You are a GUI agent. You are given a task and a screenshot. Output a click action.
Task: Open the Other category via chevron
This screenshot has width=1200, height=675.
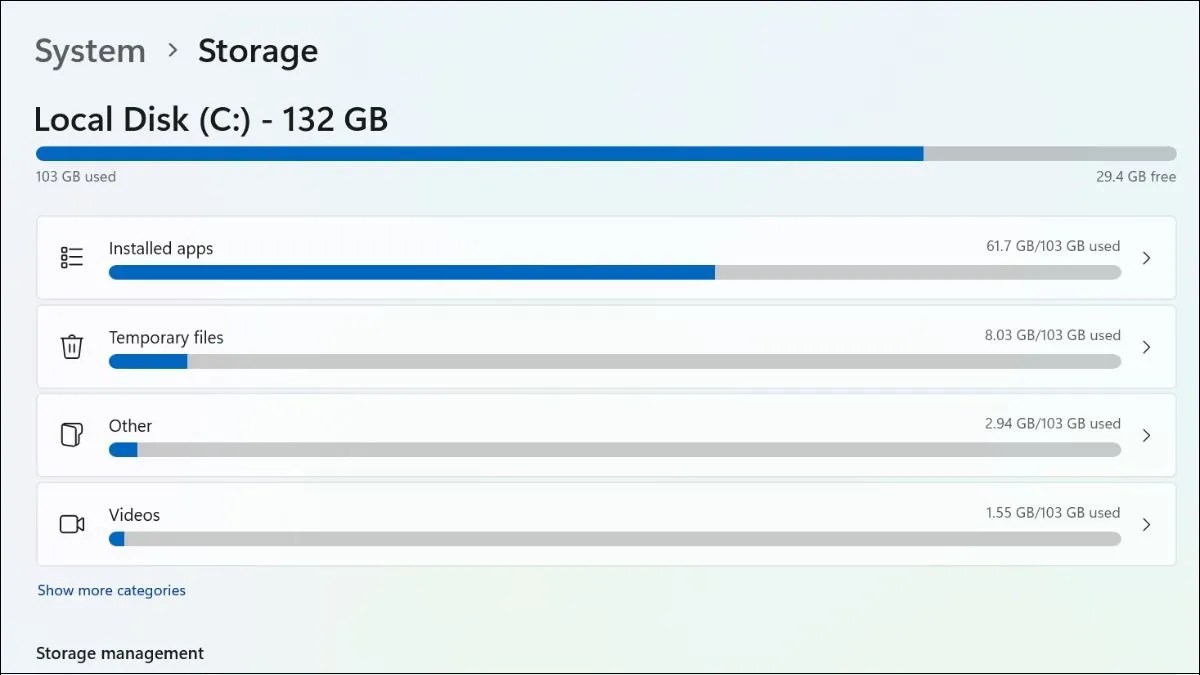tap(1146, 435)
